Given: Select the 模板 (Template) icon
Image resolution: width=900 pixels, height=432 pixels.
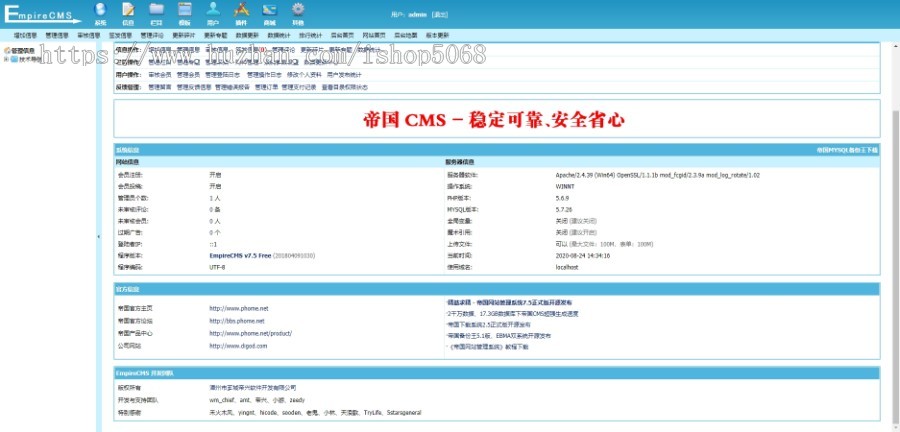Looking at the screenshot, I should click(x=185, y=12).
